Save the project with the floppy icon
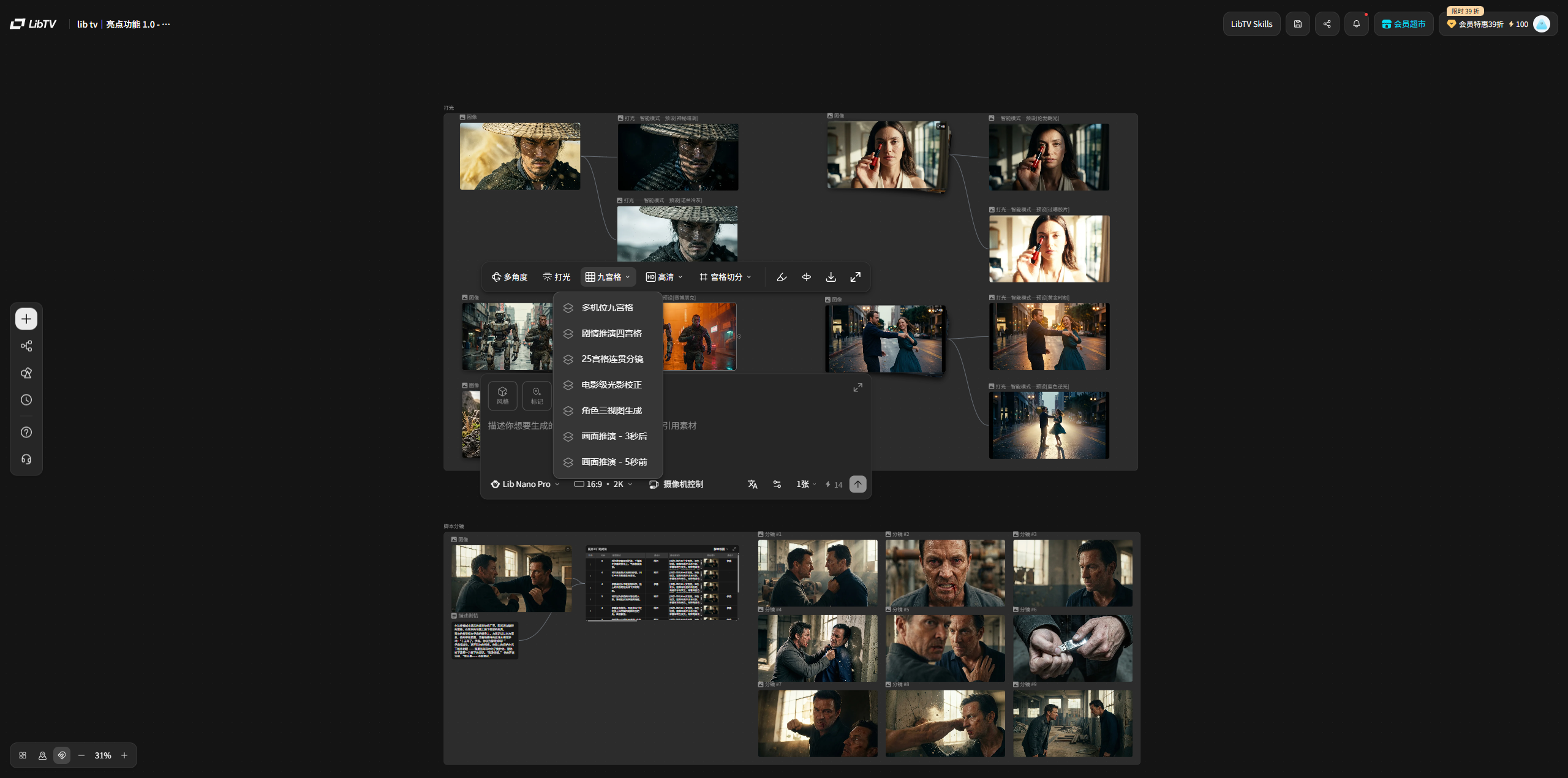The height and width of the screenshot is (778, 1568). point(1297,24)
